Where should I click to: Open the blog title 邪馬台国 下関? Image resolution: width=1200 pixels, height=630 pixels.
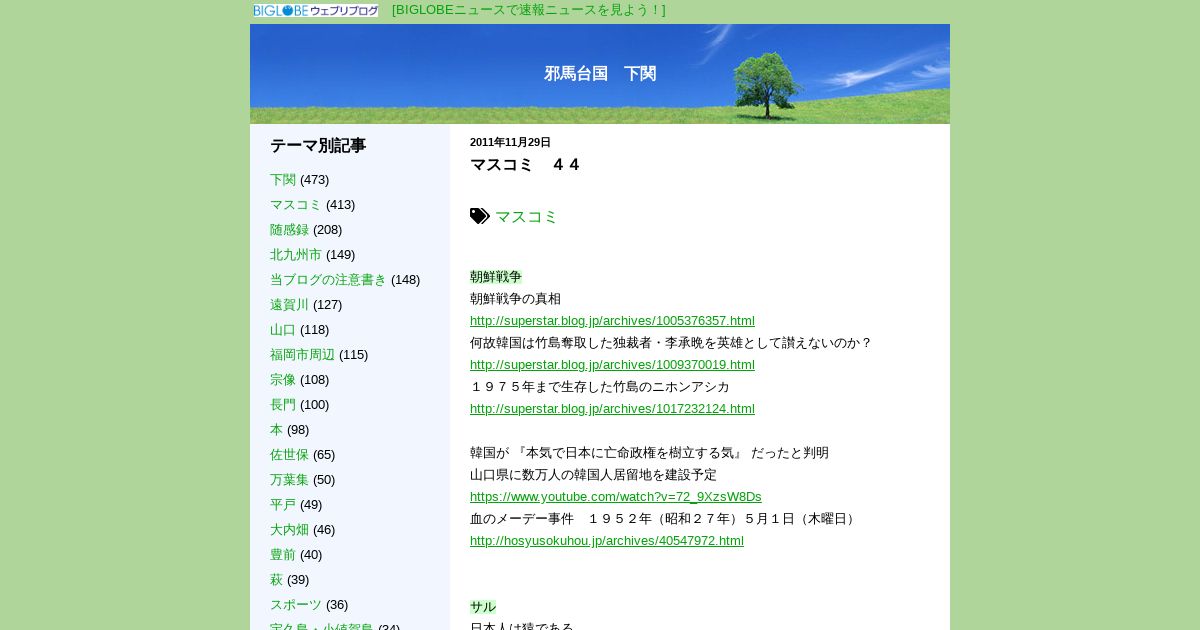[600, 74]
